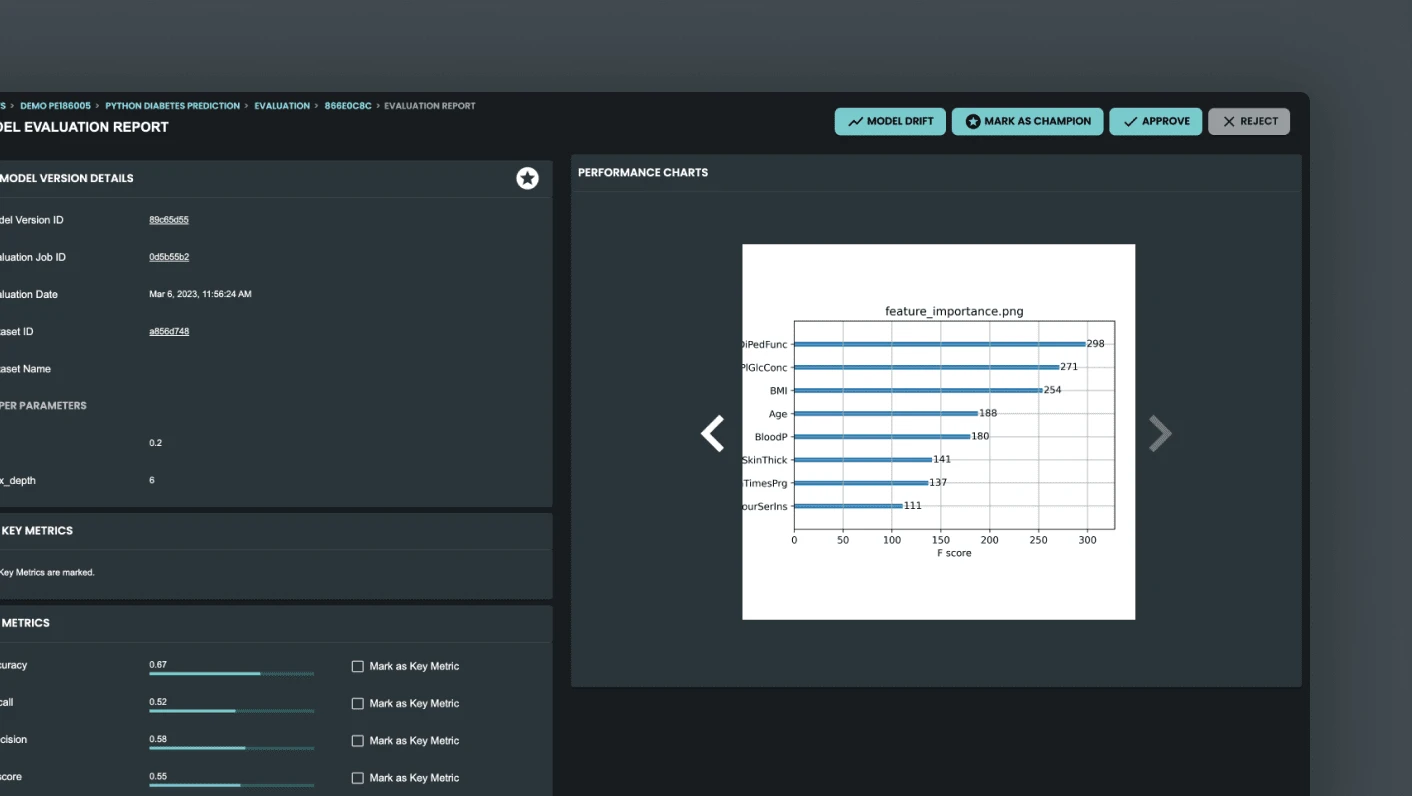This screenshot has width=1412, height=796.
Task: Open Python Diabetes Prediction breadcrumb
Action: (x=172, y=106)
